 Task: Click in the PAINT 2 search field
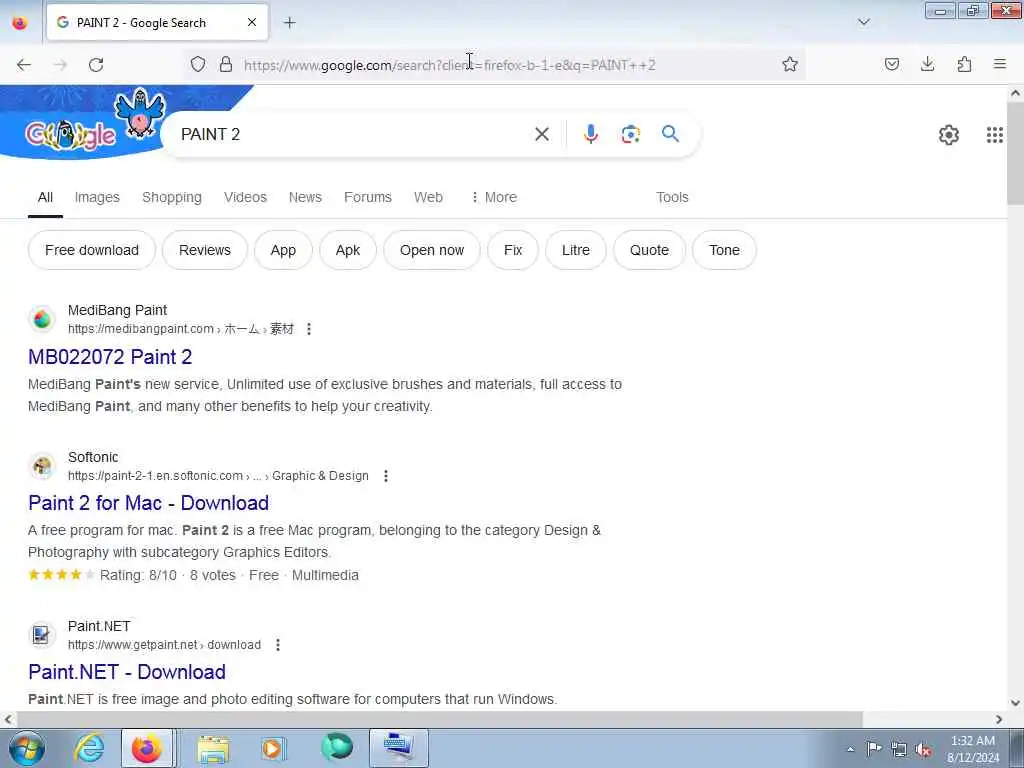tap(353, 134)
